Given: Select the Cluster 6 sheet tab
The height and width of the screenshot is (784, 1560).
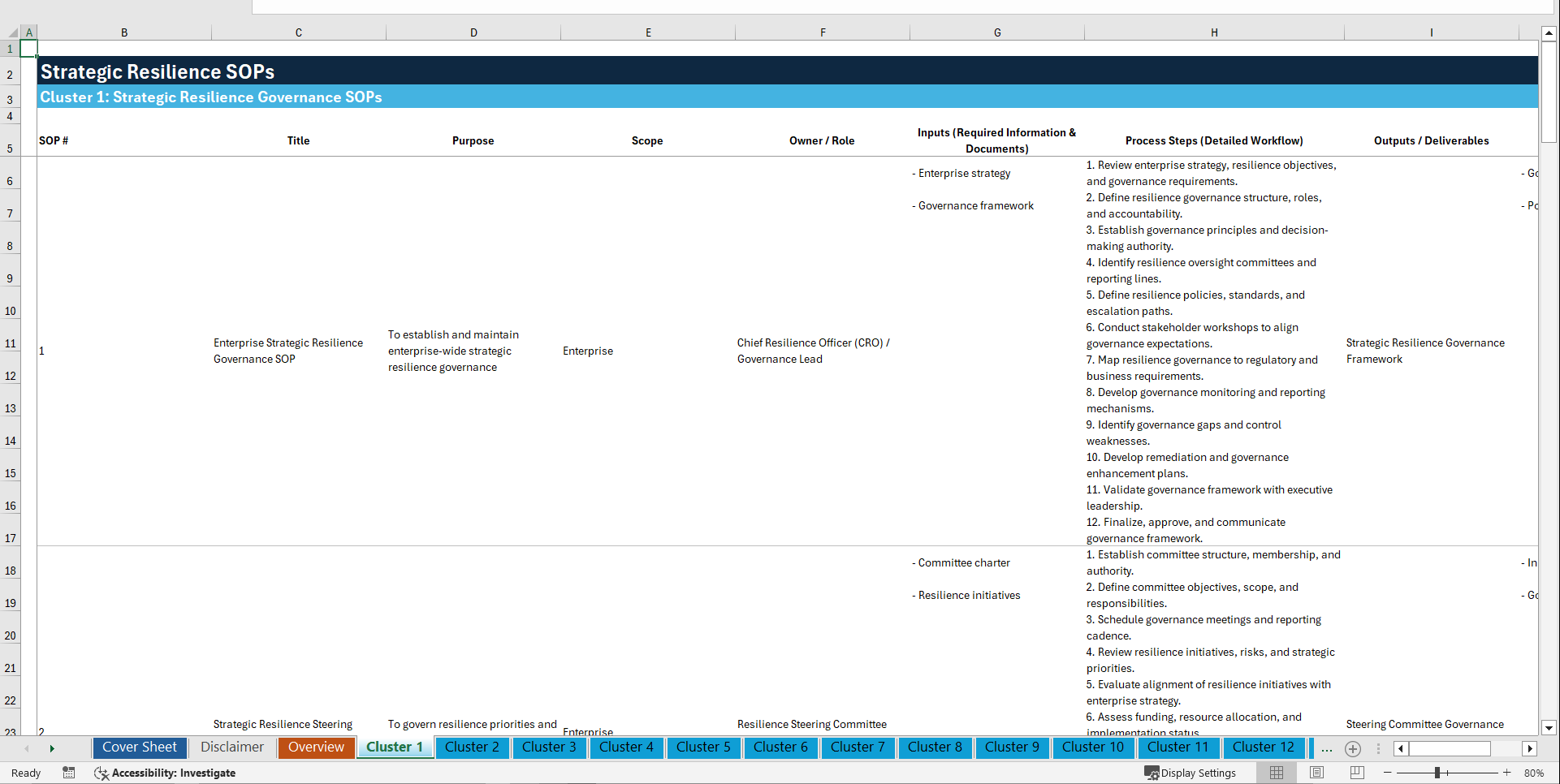Looking at the screenshot, I should [780, 747].
